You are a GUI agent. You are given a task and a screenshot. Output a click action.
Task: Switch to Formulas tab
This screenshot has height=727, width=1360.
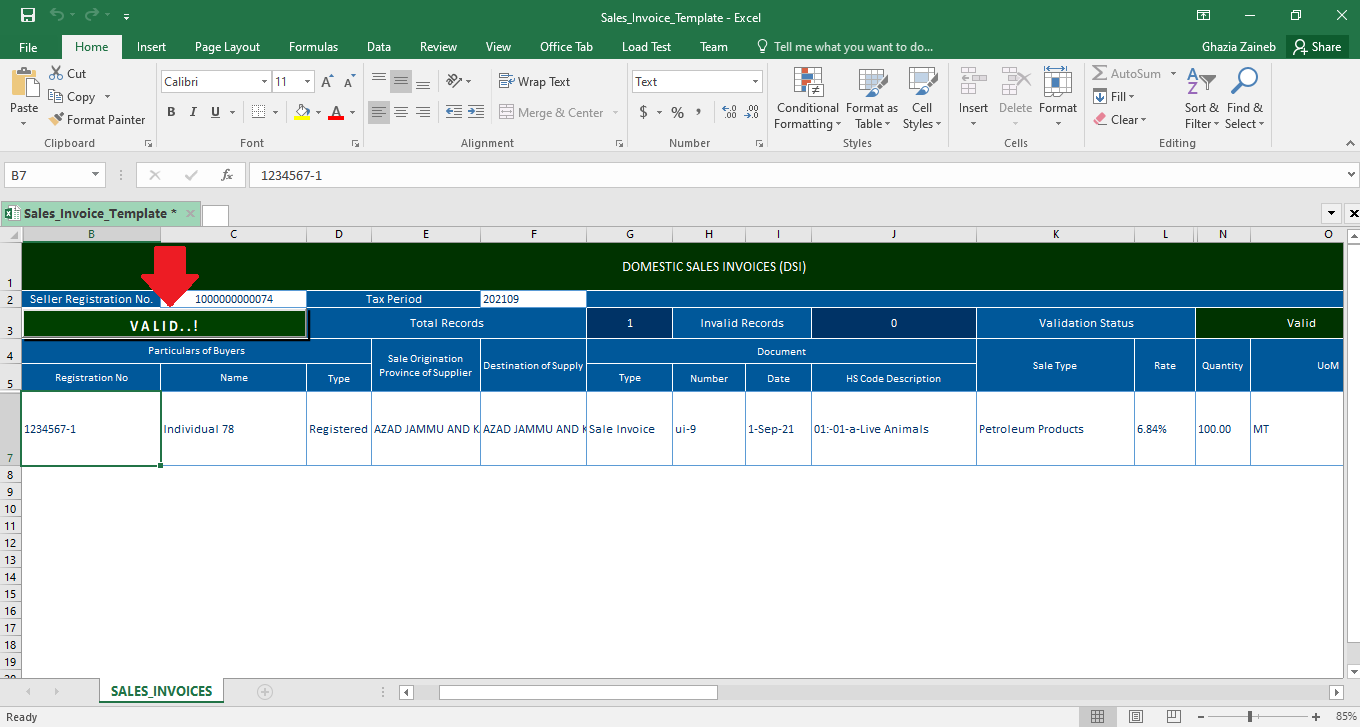[x=313, y=47]
